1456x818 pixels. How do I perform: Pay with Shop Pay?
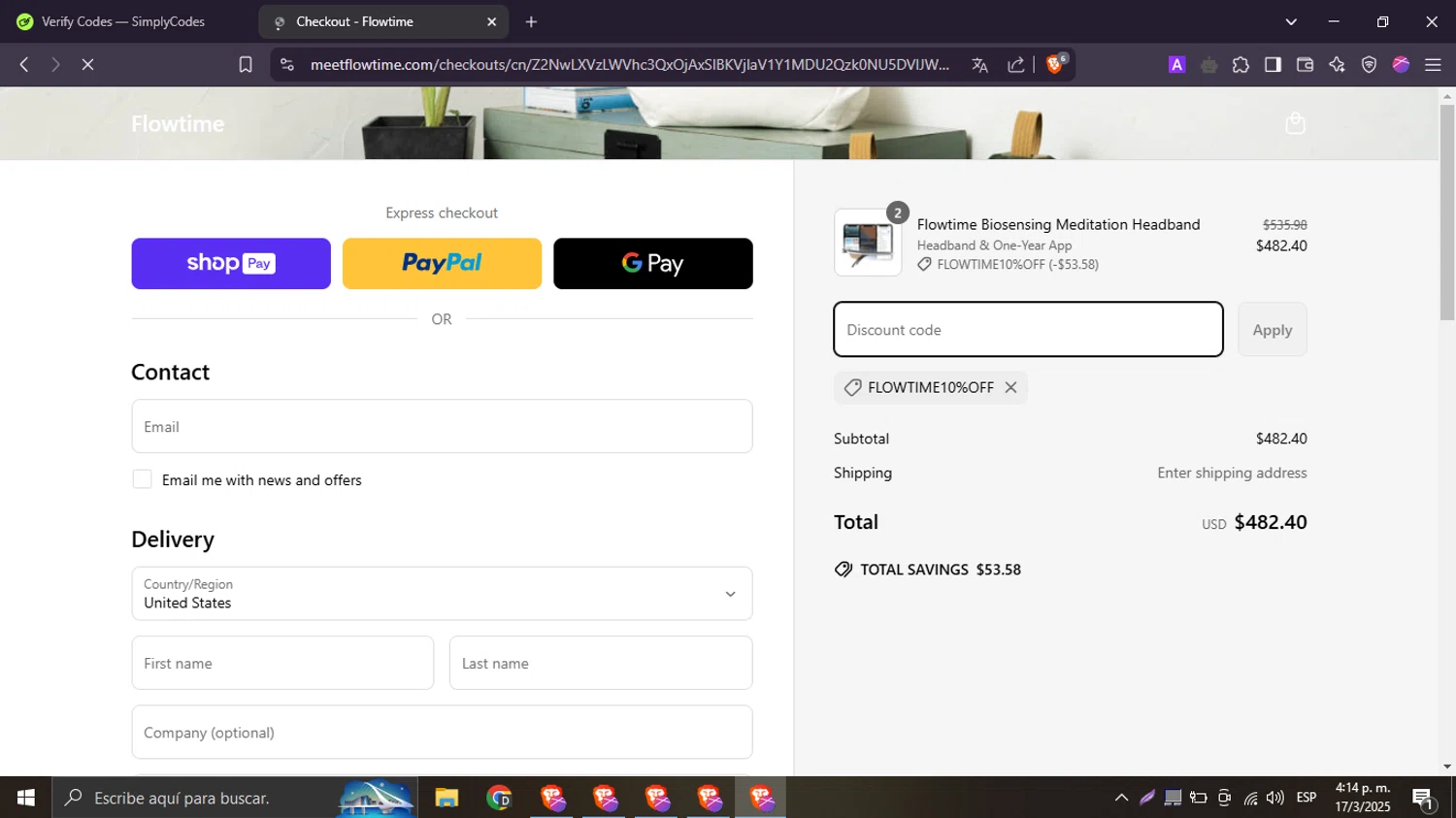pyautogui.click(x=231, y=263)
